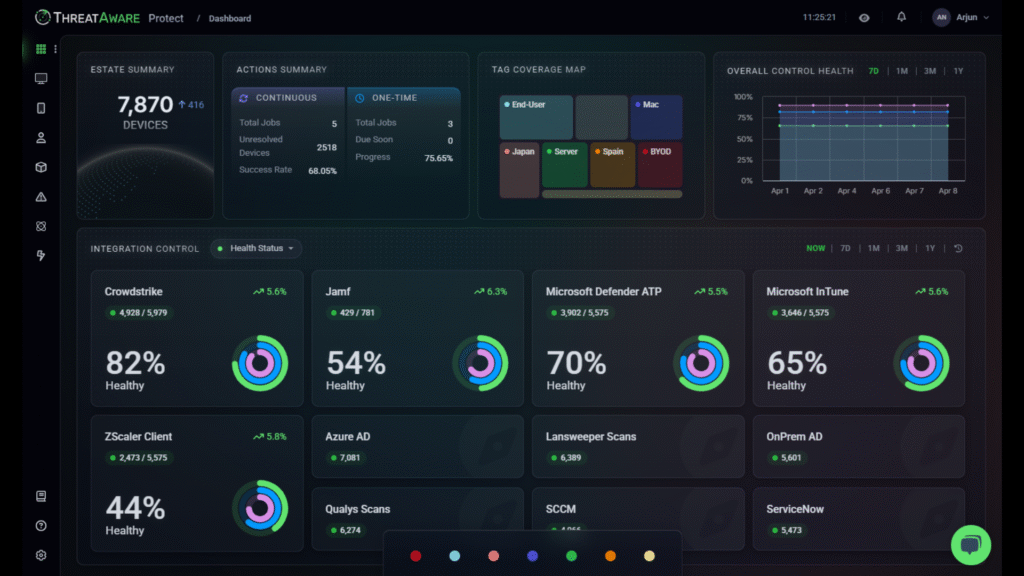
Task: Select the 1M range for Control Health
Action: (x=901, y=71)
